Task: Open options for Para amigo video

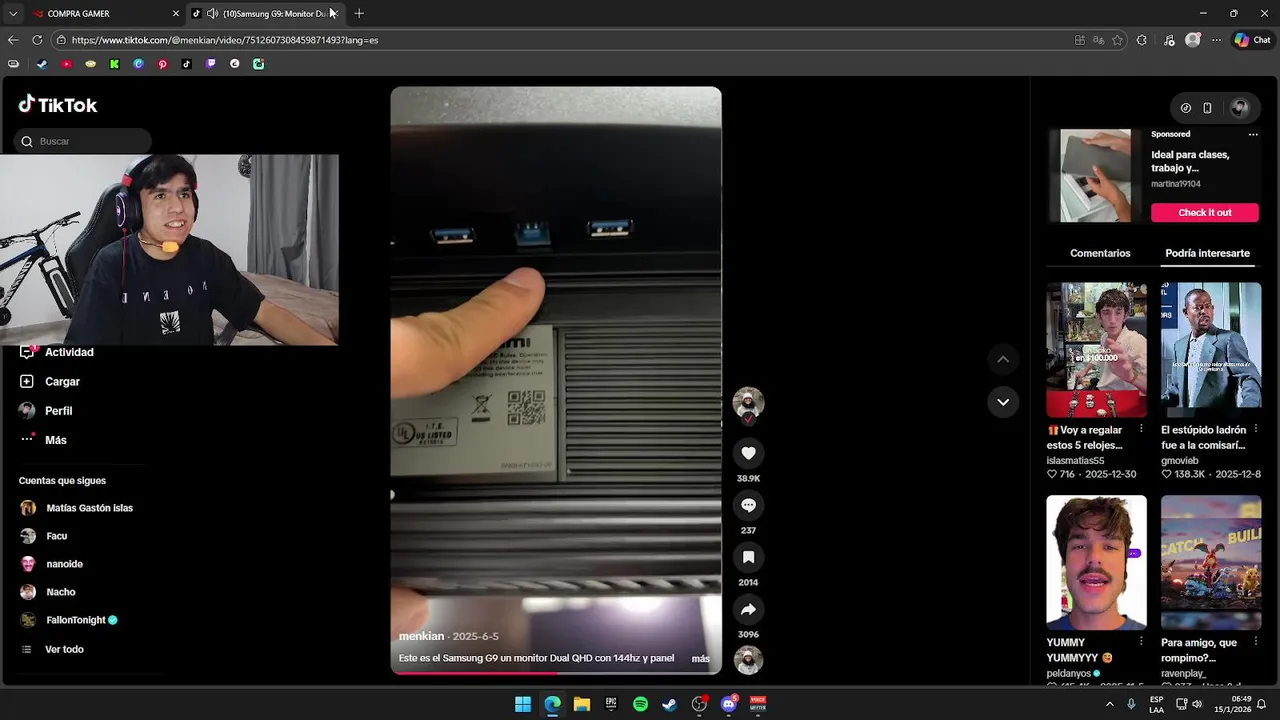Action: 1256,641
